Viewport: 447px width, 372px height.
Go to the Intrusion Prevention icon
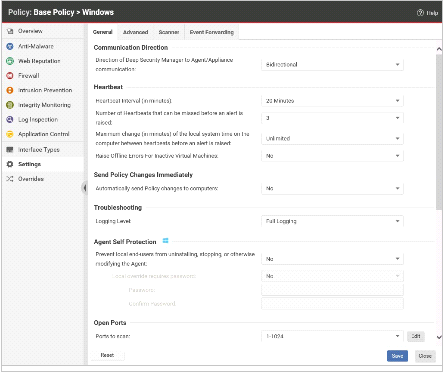(10, 90)
